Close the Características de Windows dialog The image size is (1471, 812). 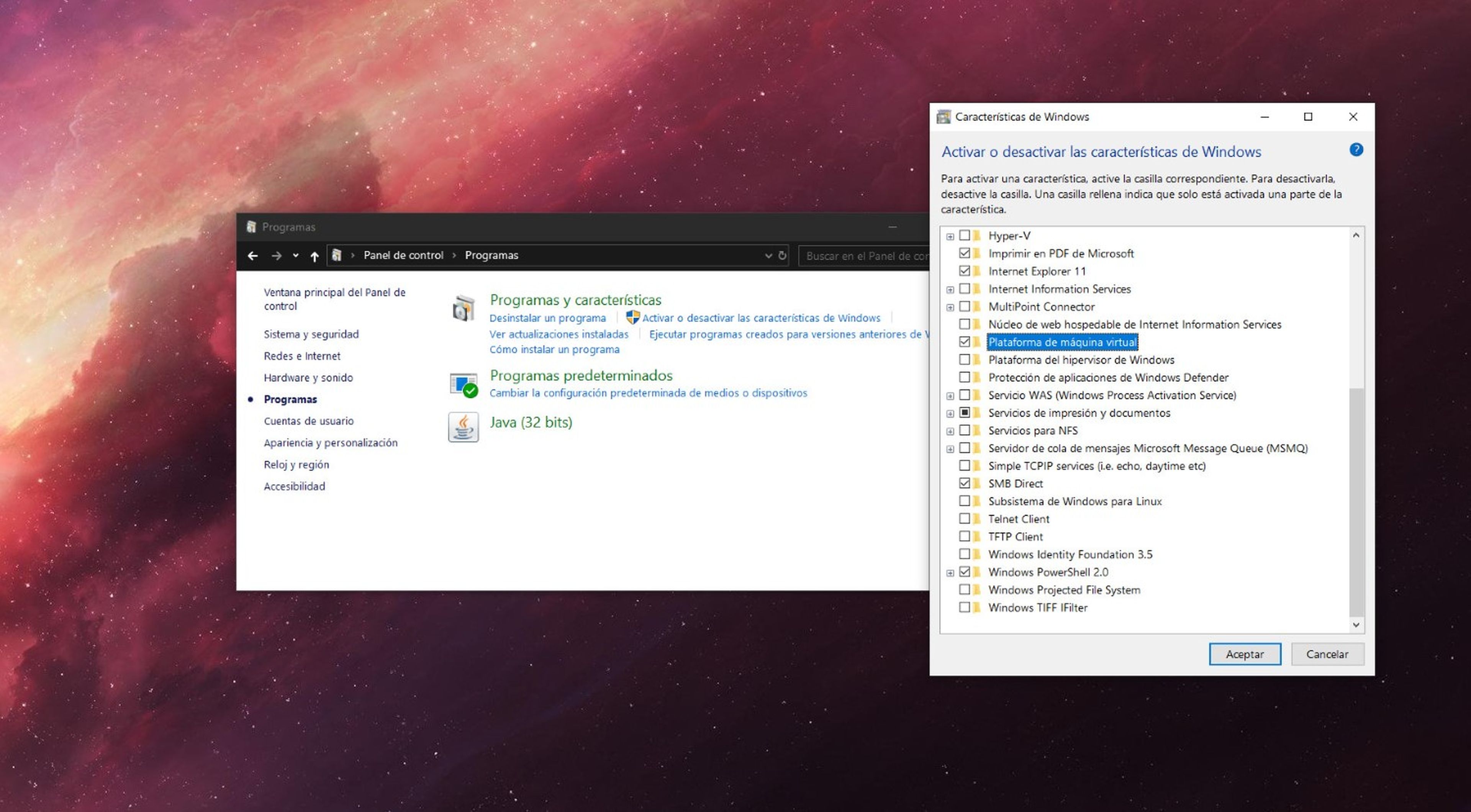pos(1353,116)
